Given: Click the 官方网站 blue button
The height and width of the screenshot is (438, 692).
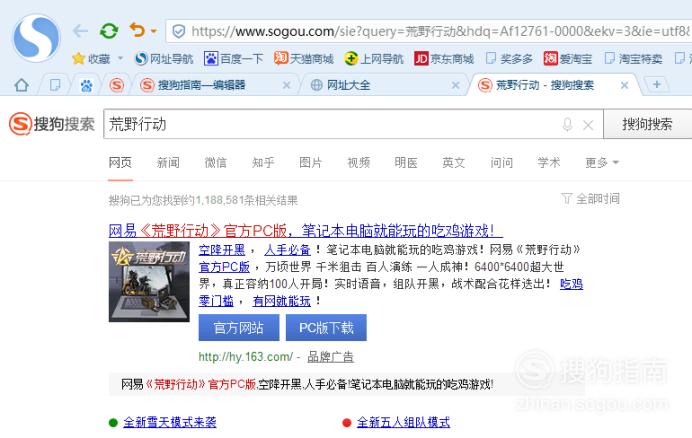Looking at the screenshot, I should 239,328.
